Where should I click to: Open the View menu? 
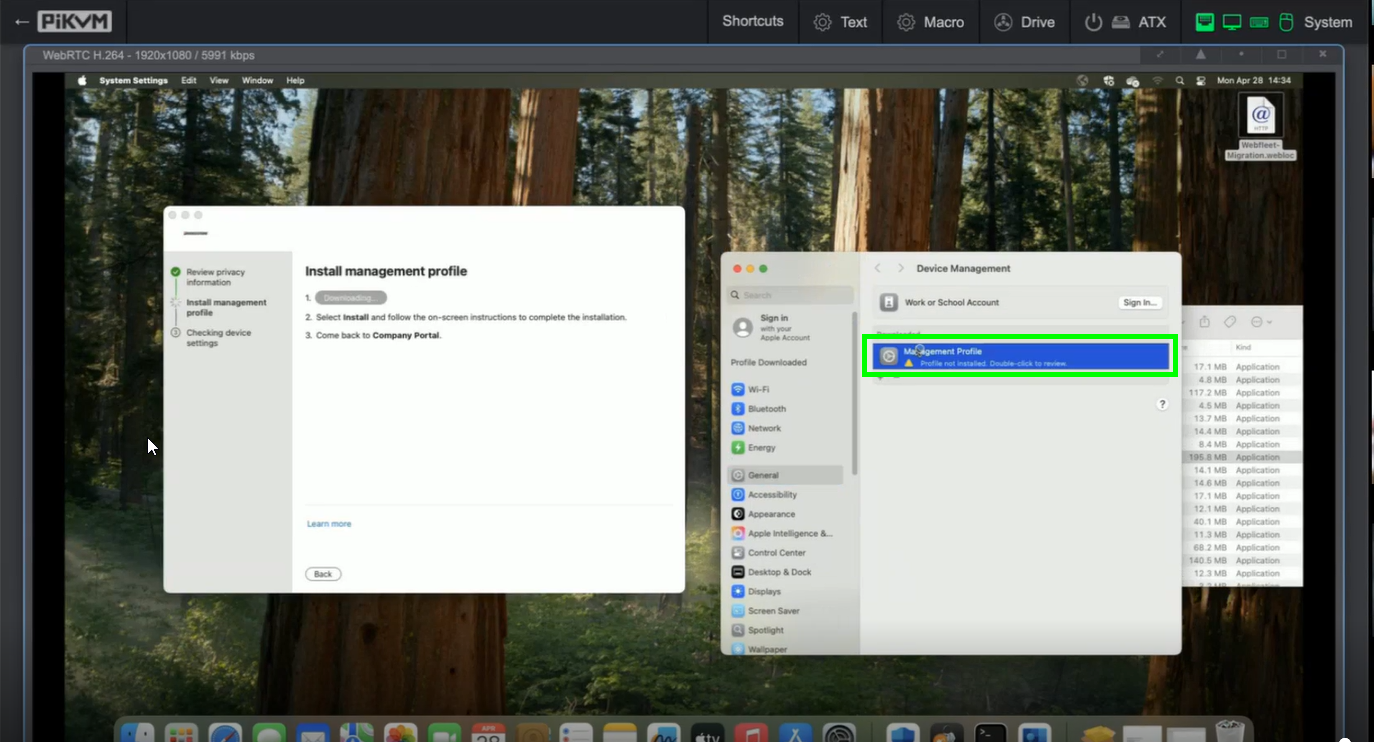coord(219,81)
